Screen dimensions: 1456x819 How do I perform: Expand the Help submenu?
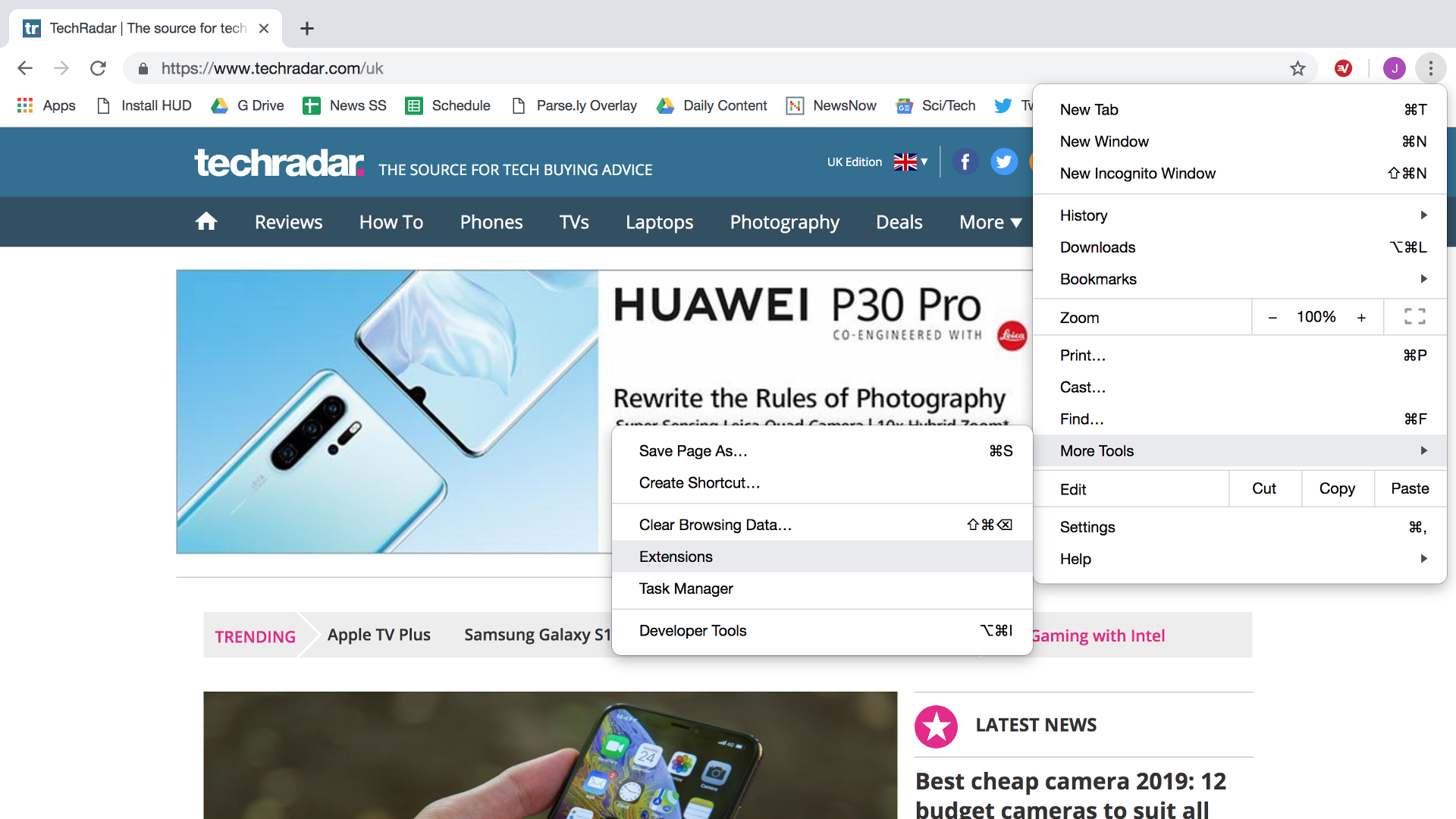point(1239,559)
